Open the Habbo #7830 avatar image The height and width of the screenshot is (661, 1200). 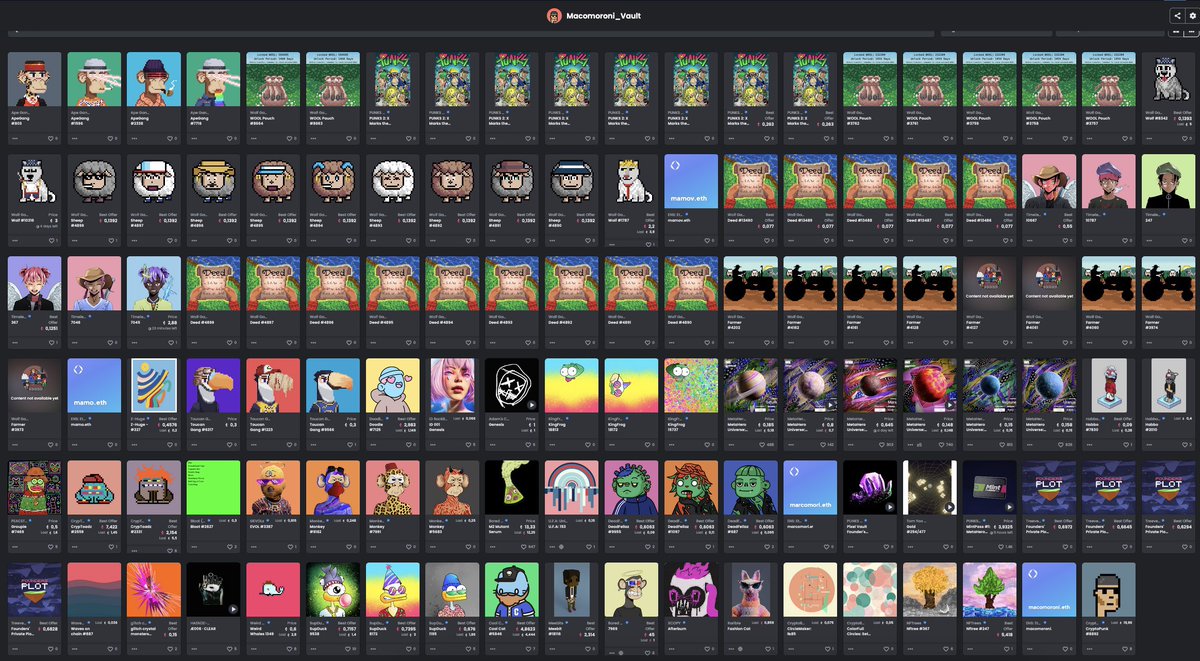click(x=1111, y=385)
